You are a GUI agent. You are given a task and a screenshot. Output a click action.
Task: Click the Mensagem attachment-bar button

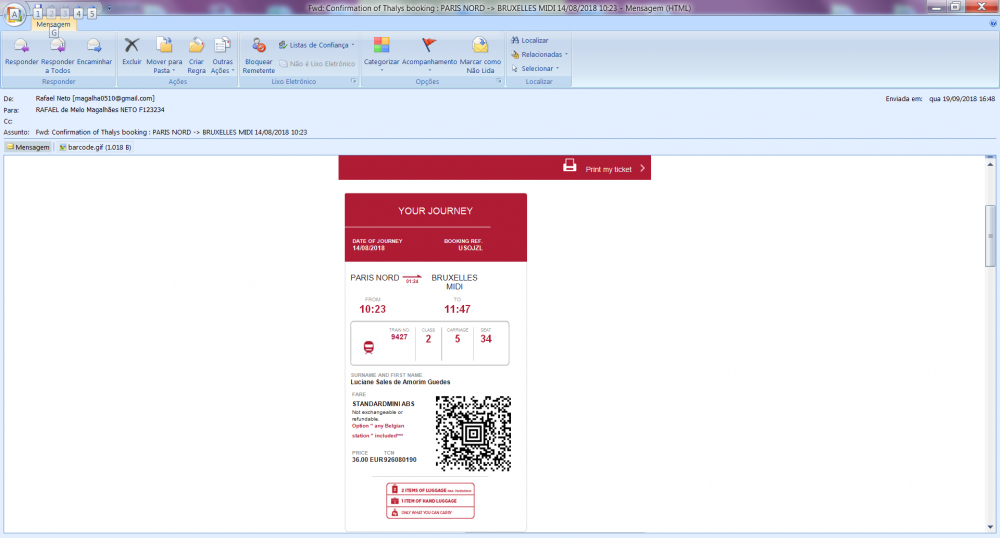pyautogui.click(x=28, y=147)
